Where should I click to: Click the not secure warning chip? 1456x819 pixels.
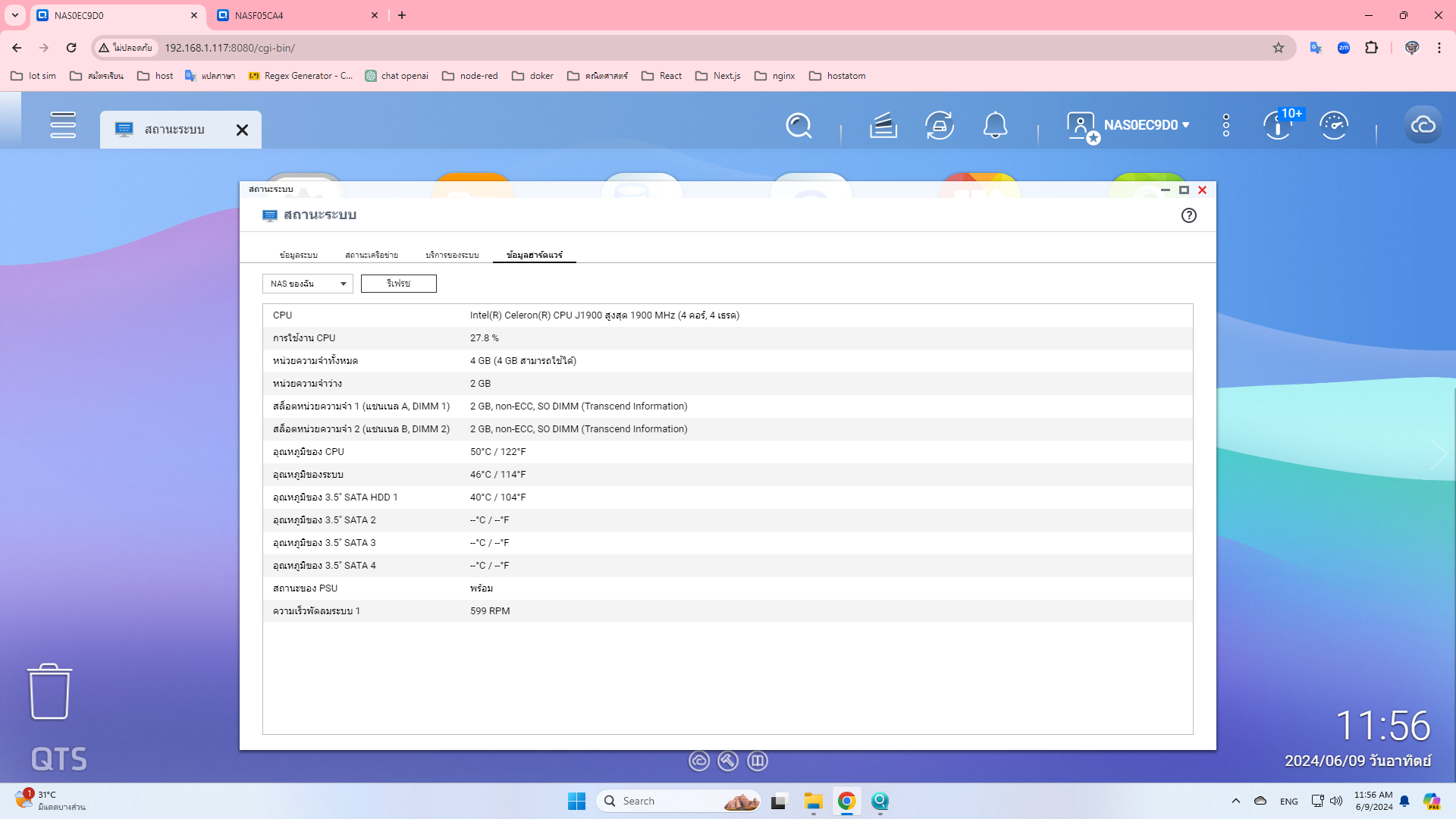(126, 48)
